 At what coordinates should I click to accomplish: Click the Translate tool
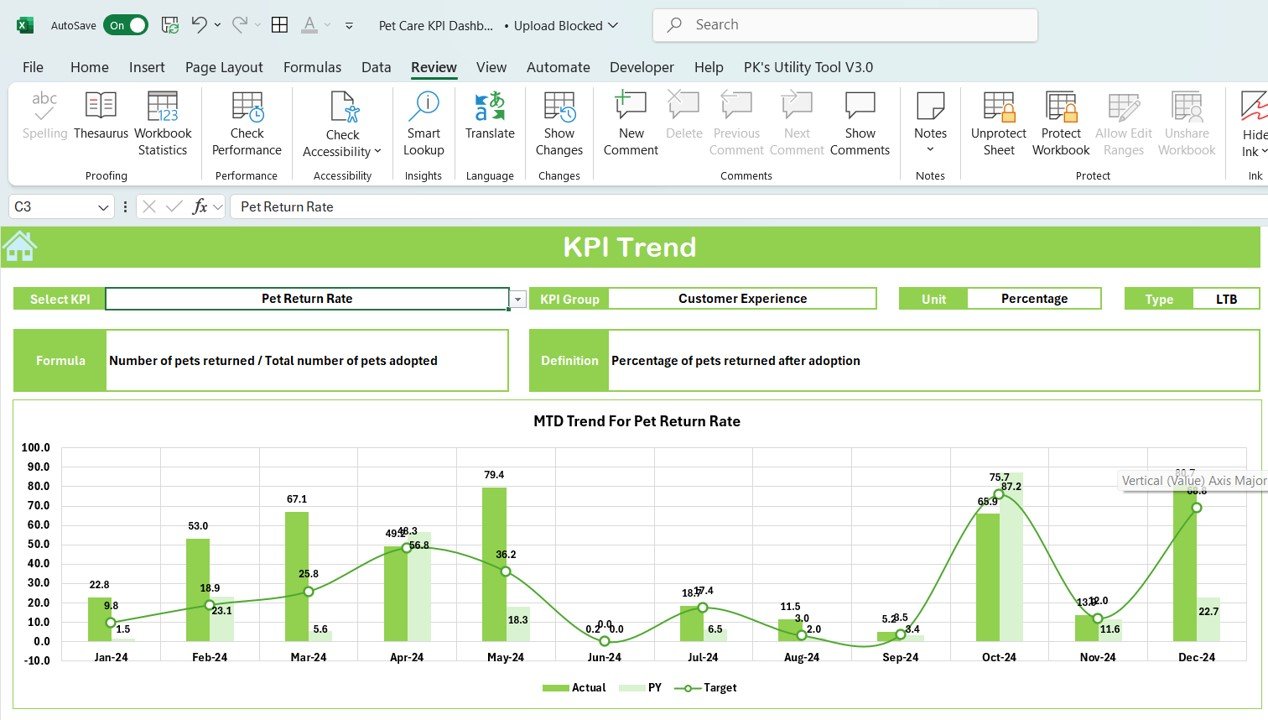pos(490,115)
